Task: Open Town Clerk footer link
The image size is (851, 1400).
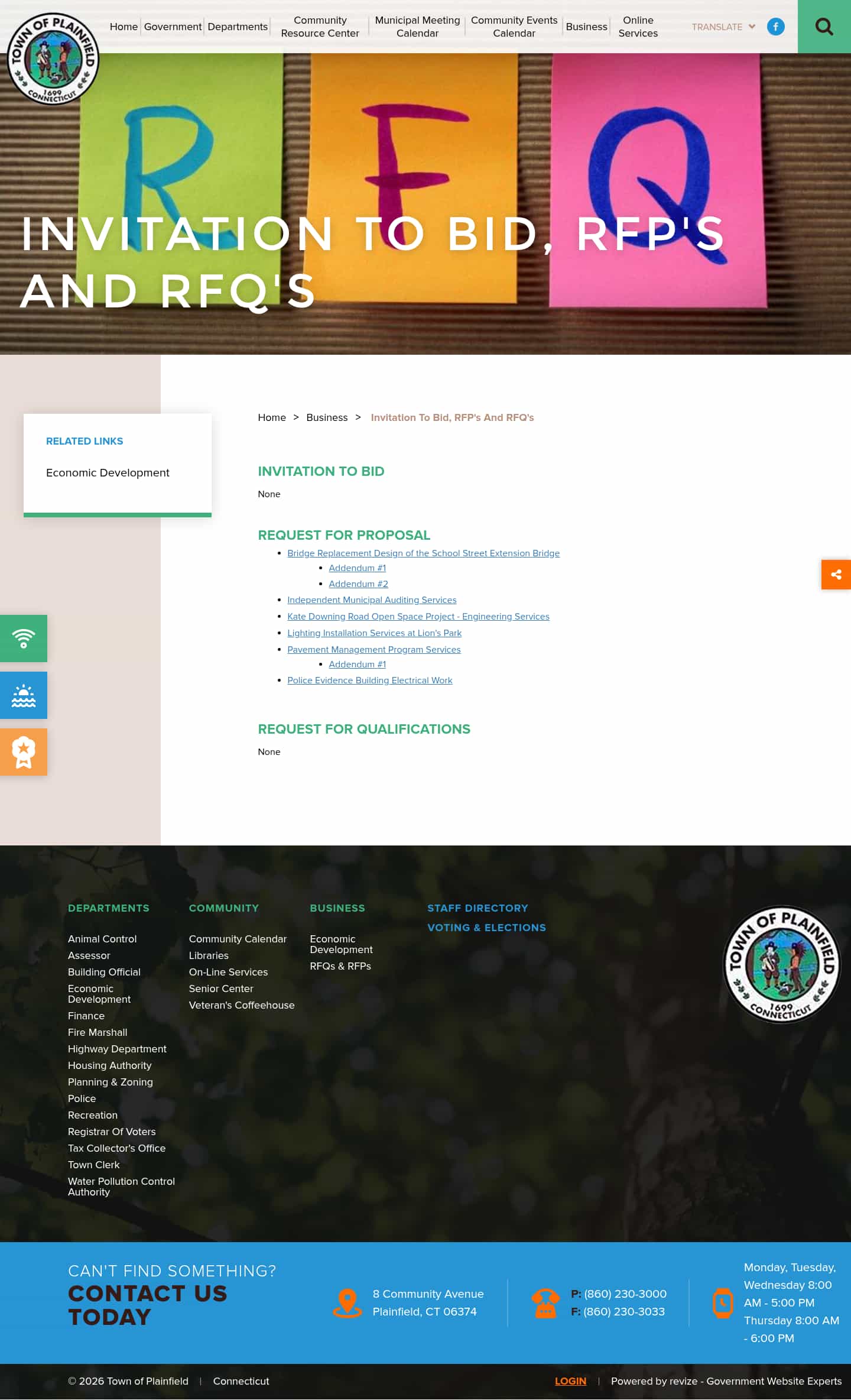Action: [x=93, y=1165]
